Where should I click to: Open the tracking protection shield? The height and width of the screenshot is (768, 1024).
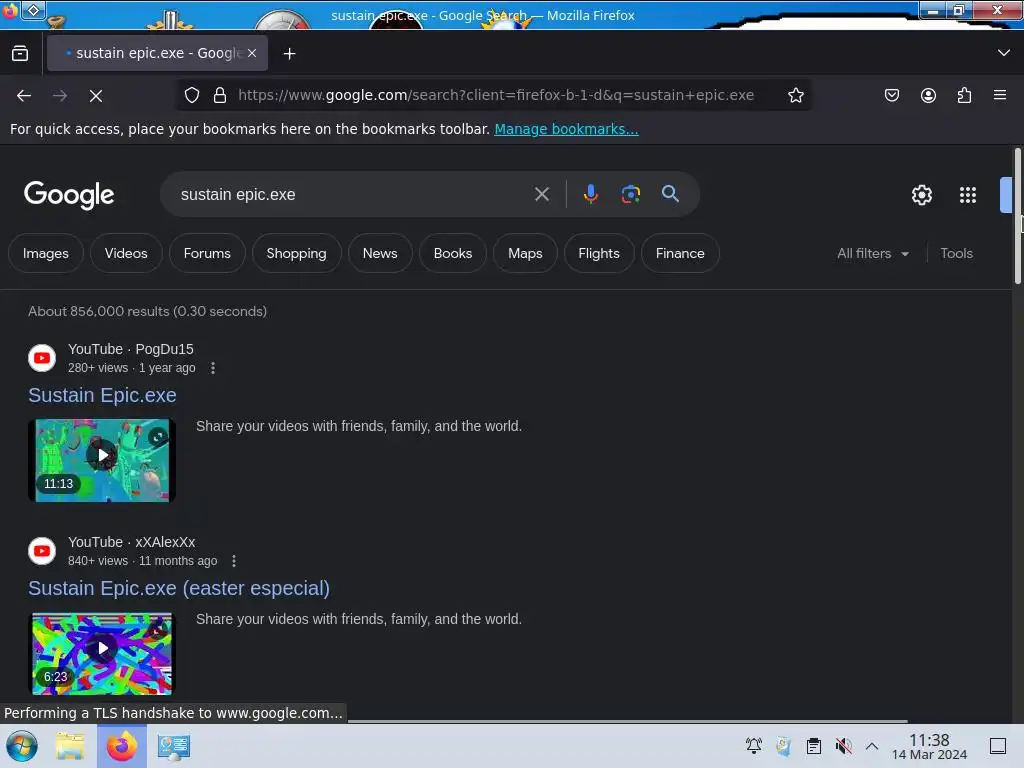click(191, 95)
